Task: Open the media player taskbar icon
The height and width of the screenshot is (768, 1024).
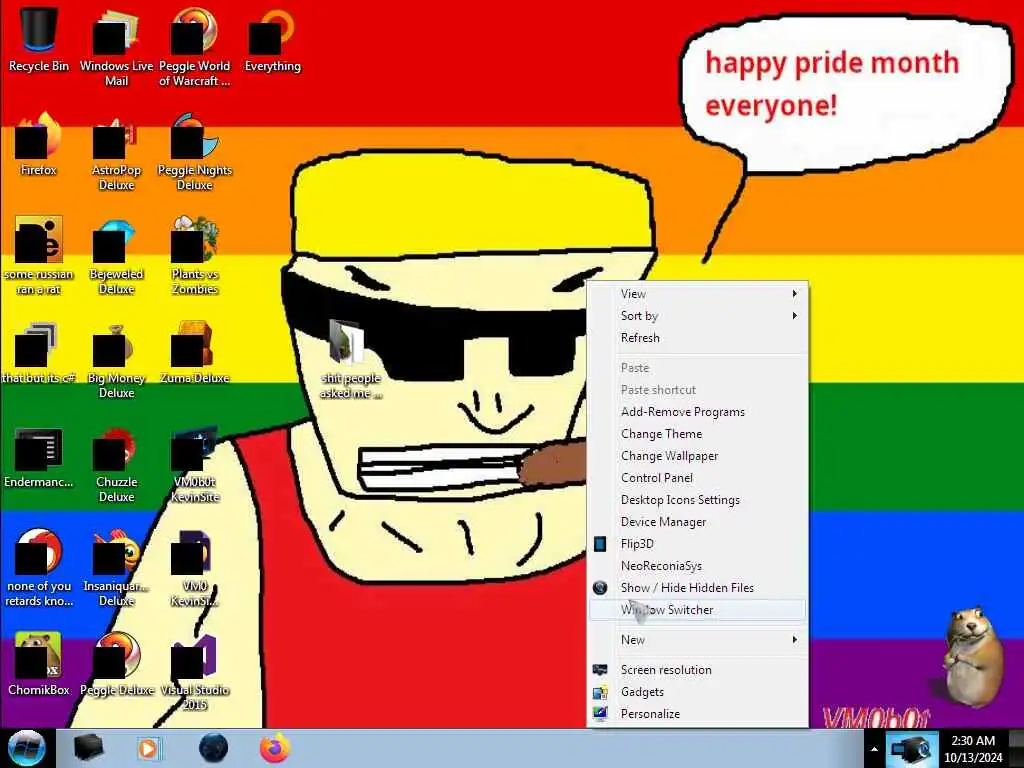Action: [148, 748]
